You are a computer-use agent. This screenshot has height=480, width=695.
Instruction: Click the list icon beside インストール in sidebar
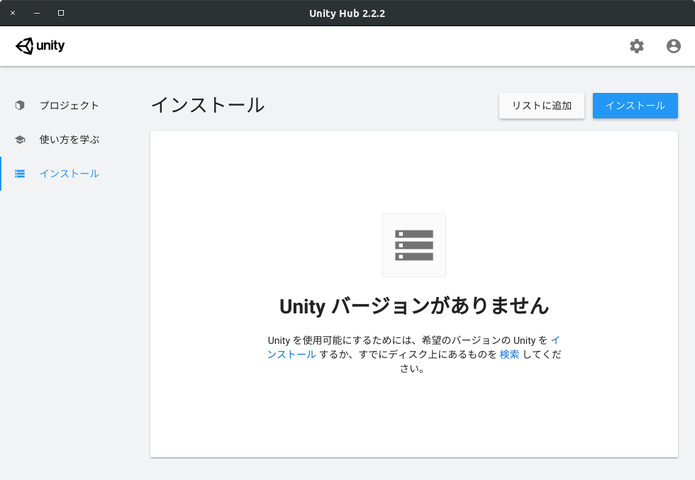coord(20,174)
